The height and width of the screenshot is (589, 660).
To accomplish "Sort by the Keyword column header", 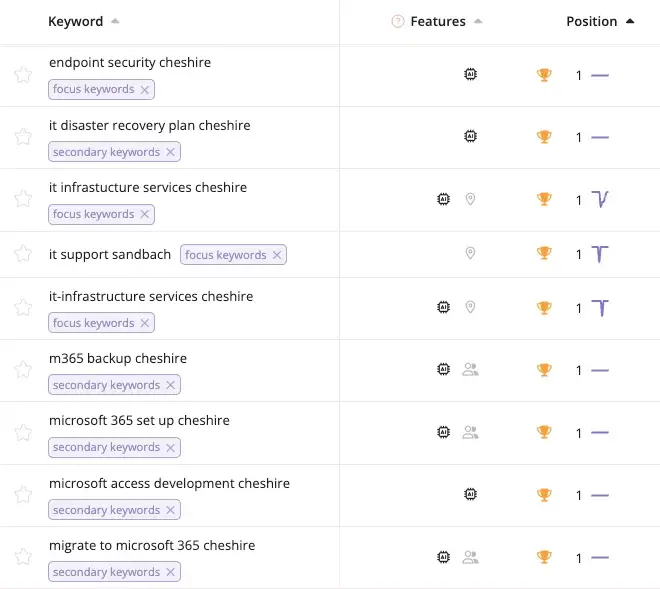I will 76,22.
